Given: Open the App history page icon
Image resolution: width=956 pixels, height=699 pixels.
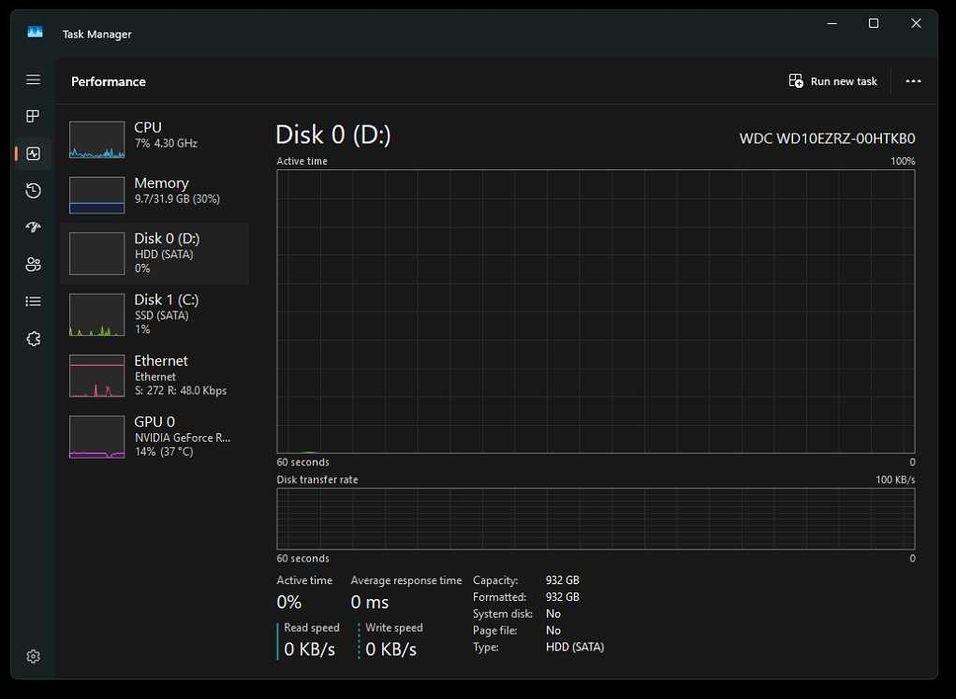Looking at the screenshot, I should 33,191.
